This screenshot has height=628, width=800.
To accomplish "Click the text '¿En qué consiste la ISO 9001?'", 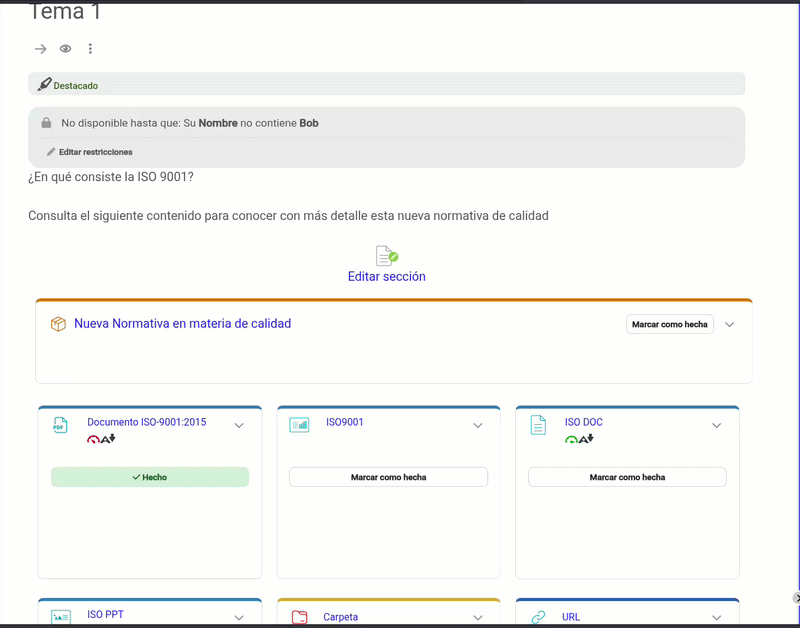I will pyautogui.click(x=111, y=177).
